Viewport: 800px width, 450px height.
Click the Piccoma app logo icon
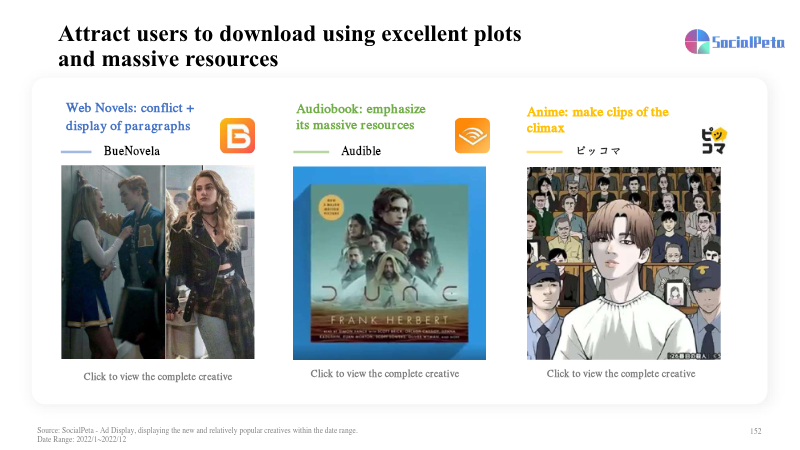pos(713,141)
